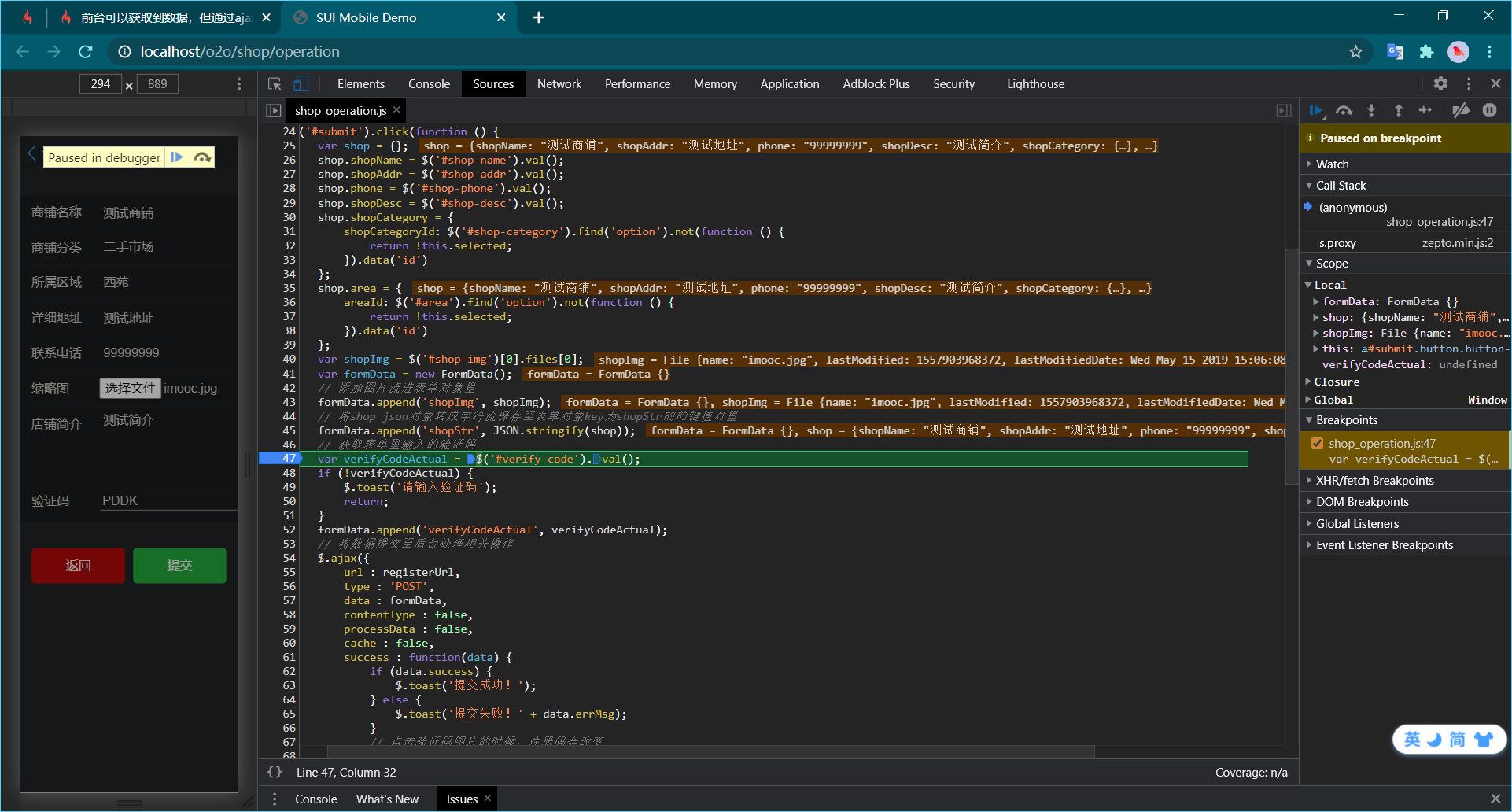Pretty print the source file
This screenshot has width=1512, height=812.
click(x=275, y=773)
